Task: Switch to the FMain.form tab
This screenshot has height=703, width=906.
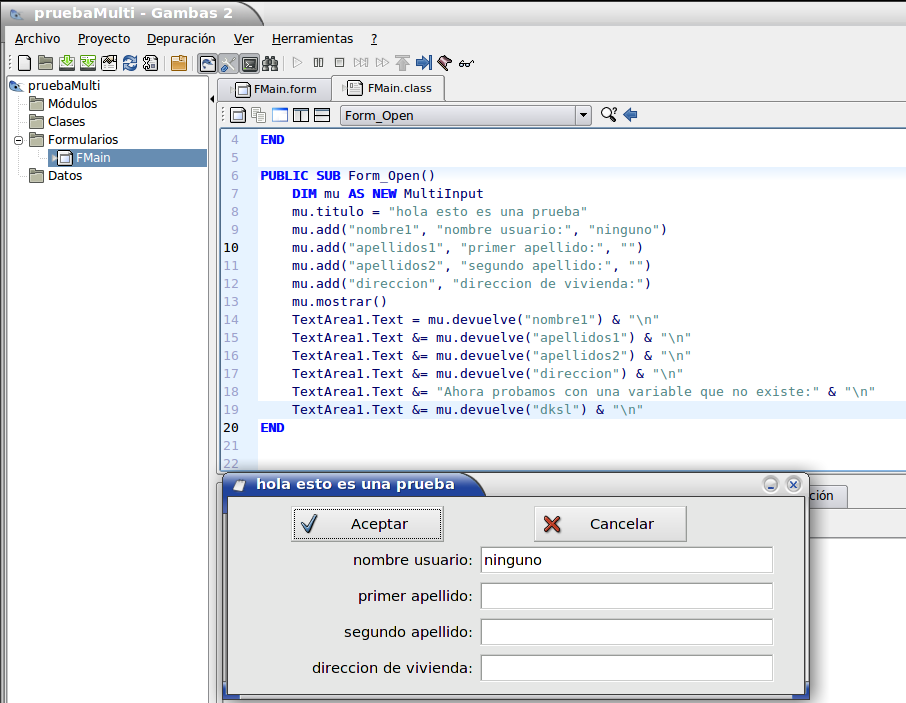Action: click(x=275, y=89)
